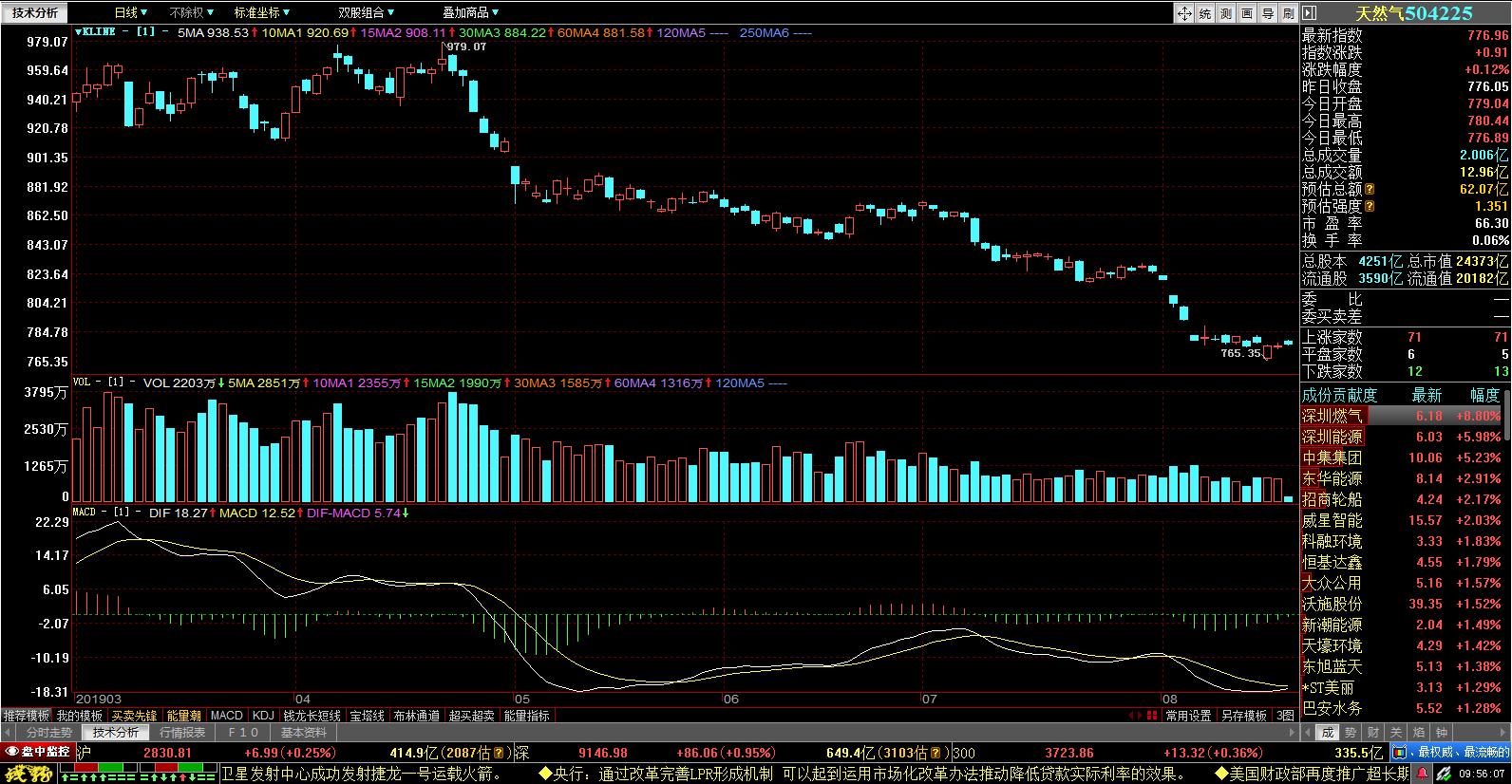Open the 不除权 adjustment dropdown

[x=191, y=12]
